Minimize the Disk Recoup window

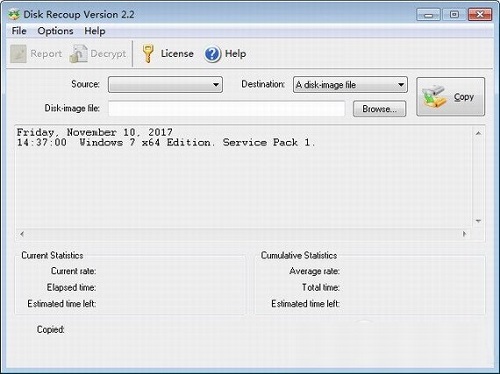428,15
